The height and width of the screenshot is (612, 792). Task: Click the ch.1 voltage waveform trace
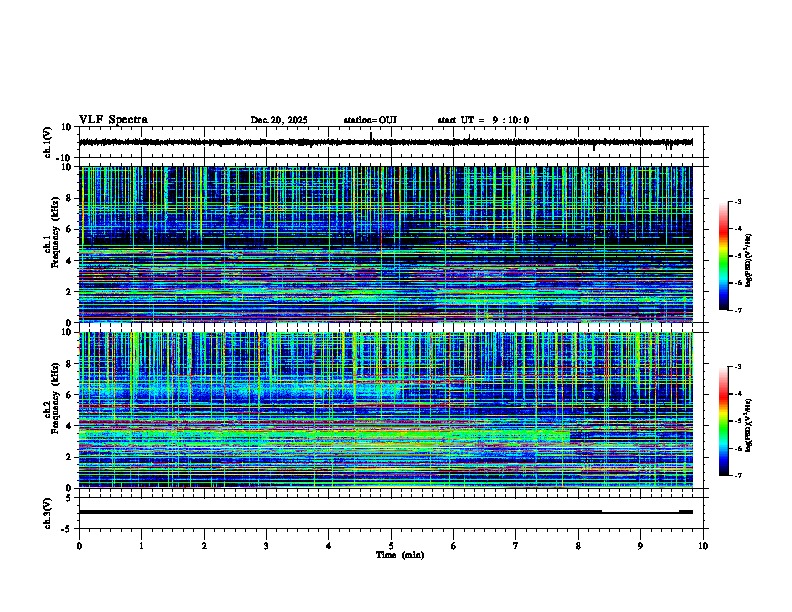(385, 142)
